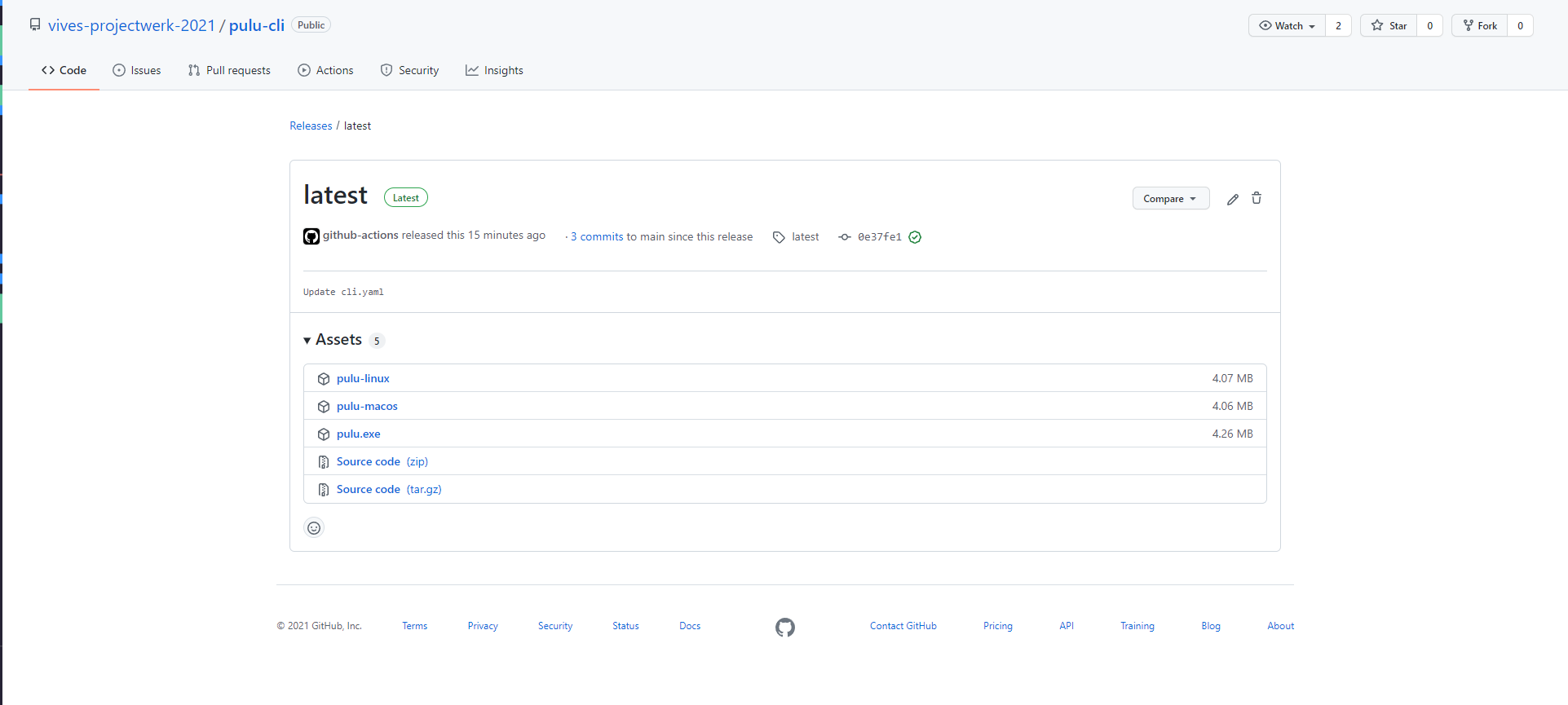Click the zip file icon beside Source code (zip)
1568x705 pixels.
click(x=324, y=462)
